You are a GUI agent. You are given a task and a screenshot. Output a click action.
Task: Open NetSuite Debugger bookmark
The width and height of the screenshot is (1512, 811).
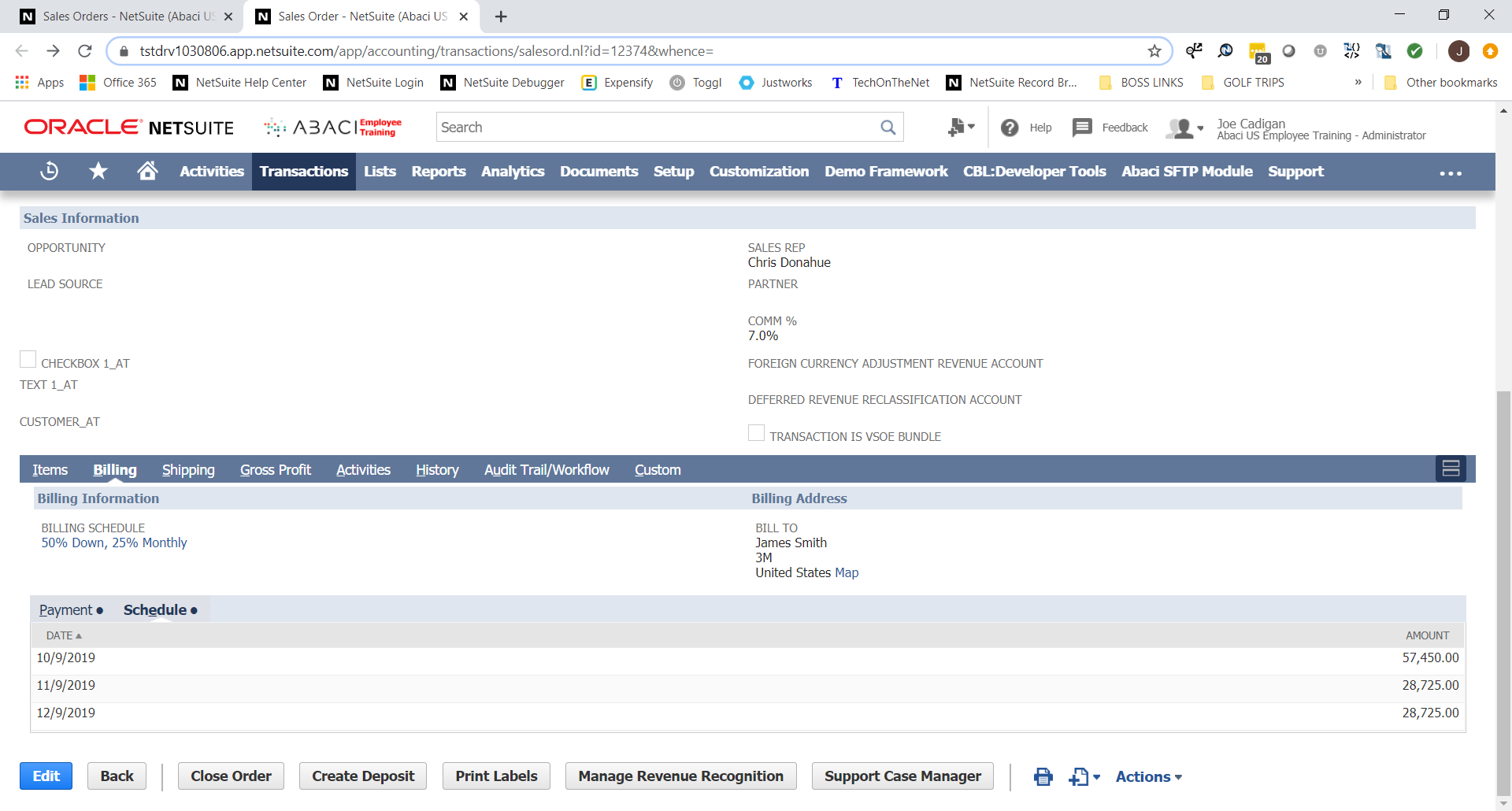502,83
